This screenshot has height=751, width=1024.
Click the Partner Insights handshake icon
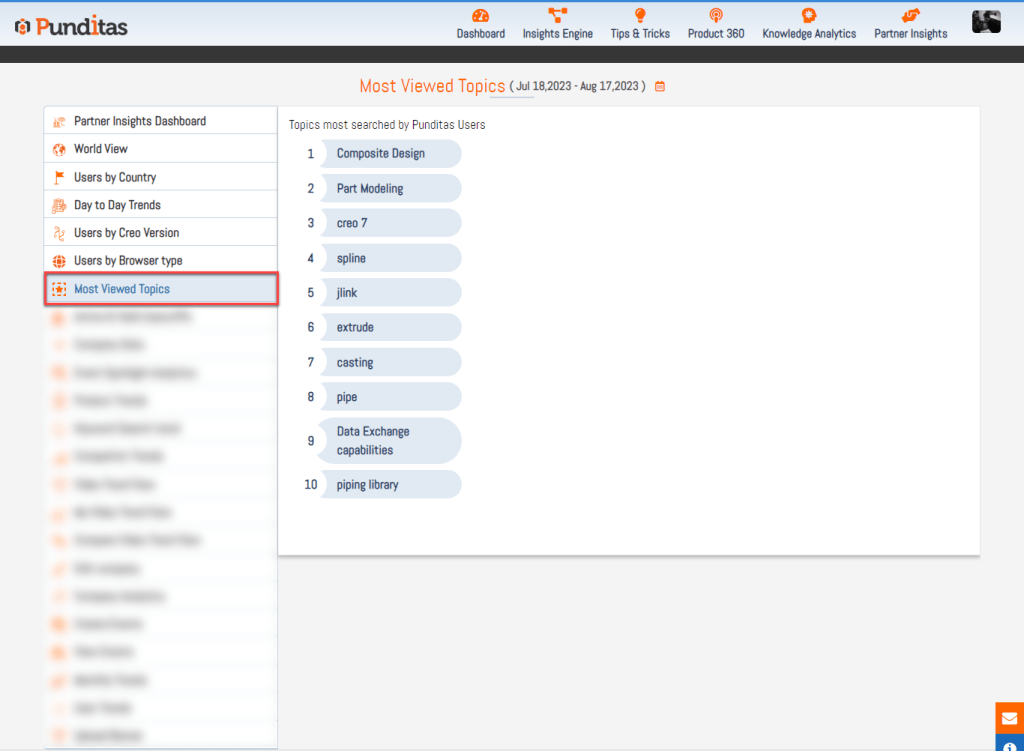tap(910, 16)
